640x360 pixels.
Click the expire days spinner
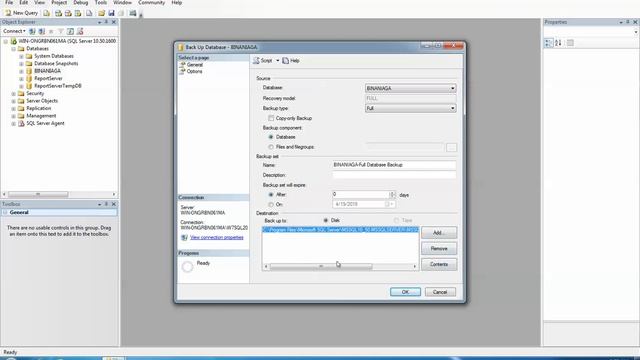[x=392, y=195]
